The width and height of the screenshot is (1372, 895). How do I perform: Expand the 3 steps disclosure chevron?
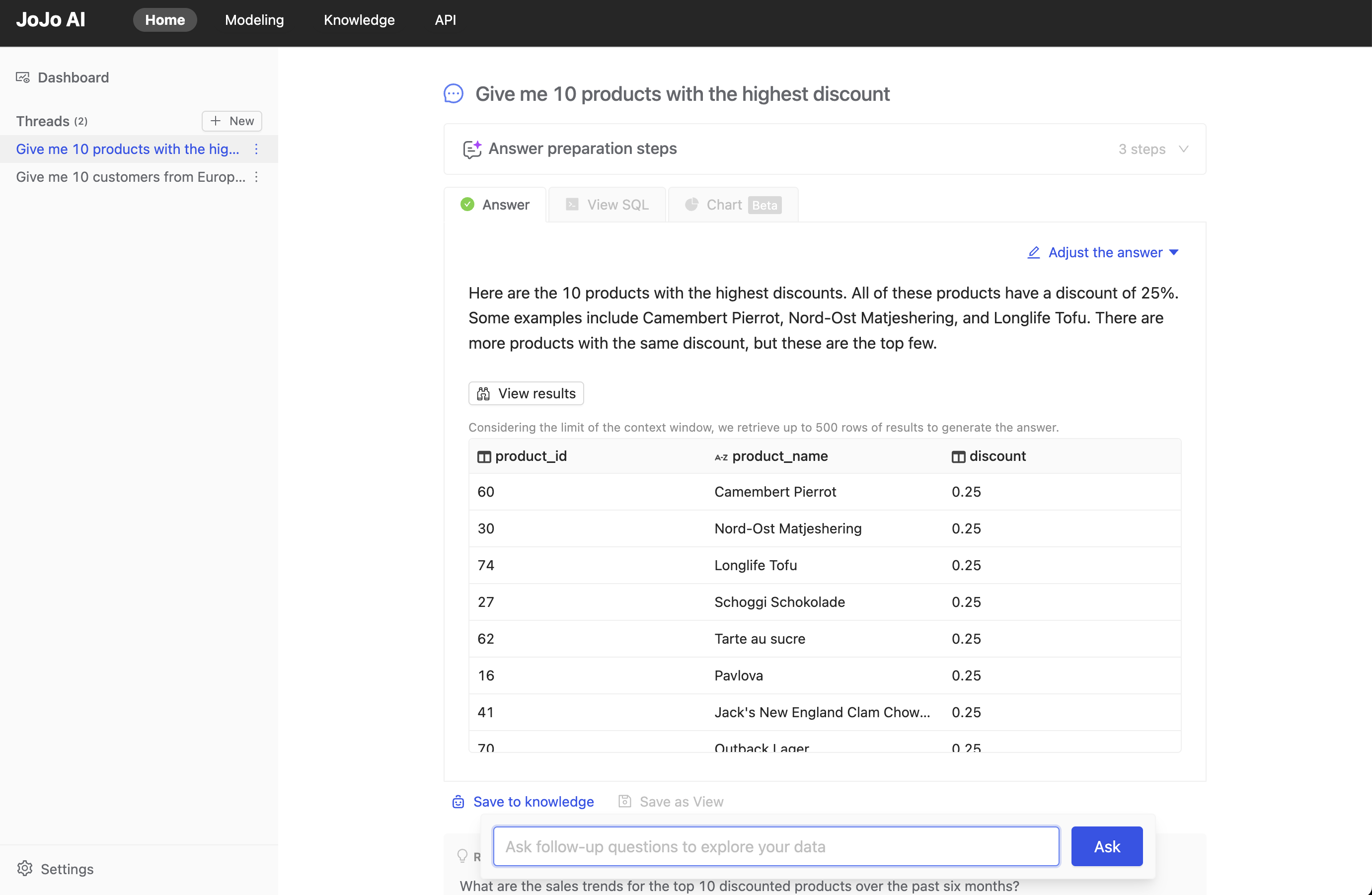point(1184,149)
